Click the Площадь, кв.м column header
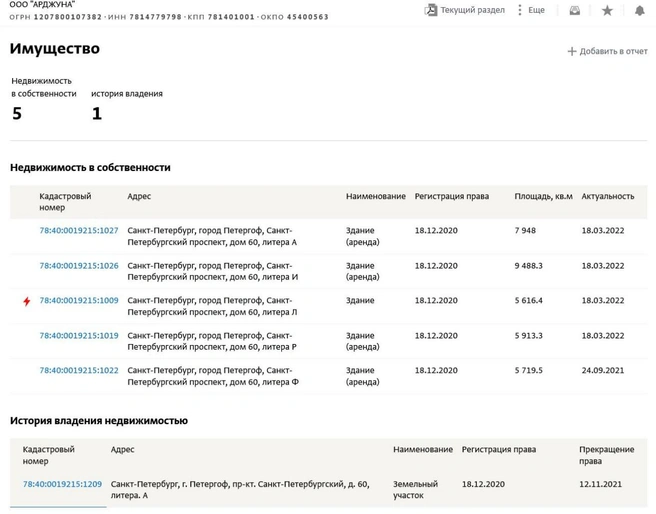The height and width of the screenshot is (514, 656). click(543, 196)
